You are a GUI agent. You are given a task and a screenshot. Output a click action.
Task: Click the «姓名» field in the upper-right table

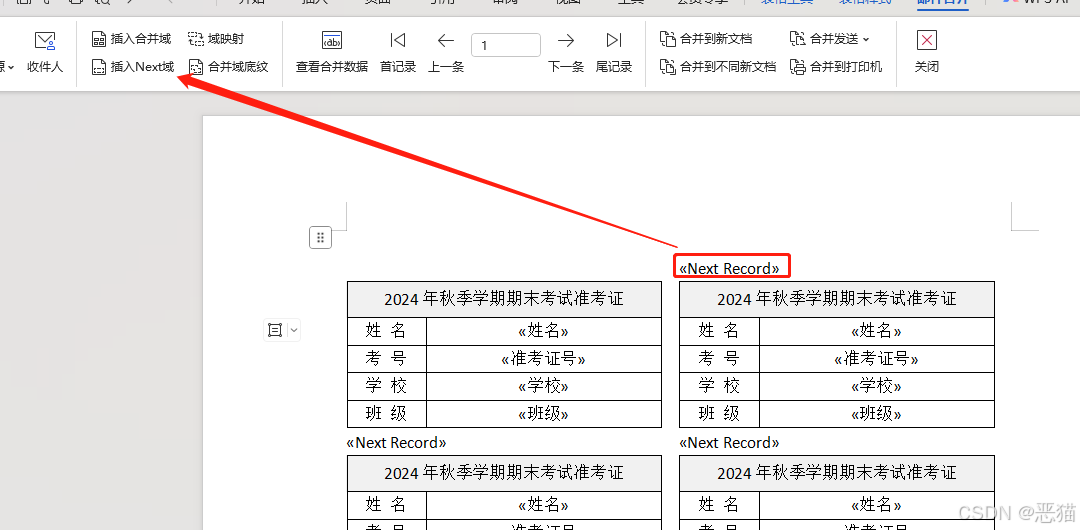pos(877,332)
